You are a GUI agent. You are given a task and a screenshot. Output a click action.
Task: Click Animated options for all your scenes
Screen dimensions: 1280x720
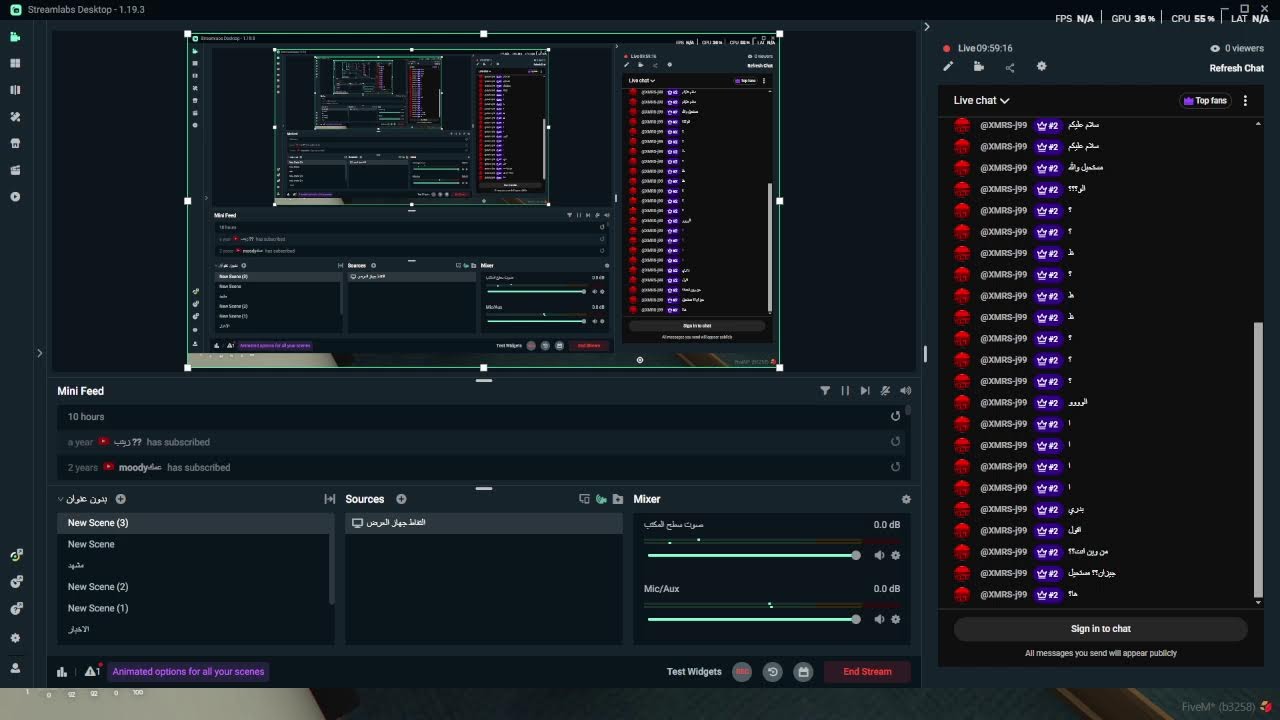click(x=188, y=672)
